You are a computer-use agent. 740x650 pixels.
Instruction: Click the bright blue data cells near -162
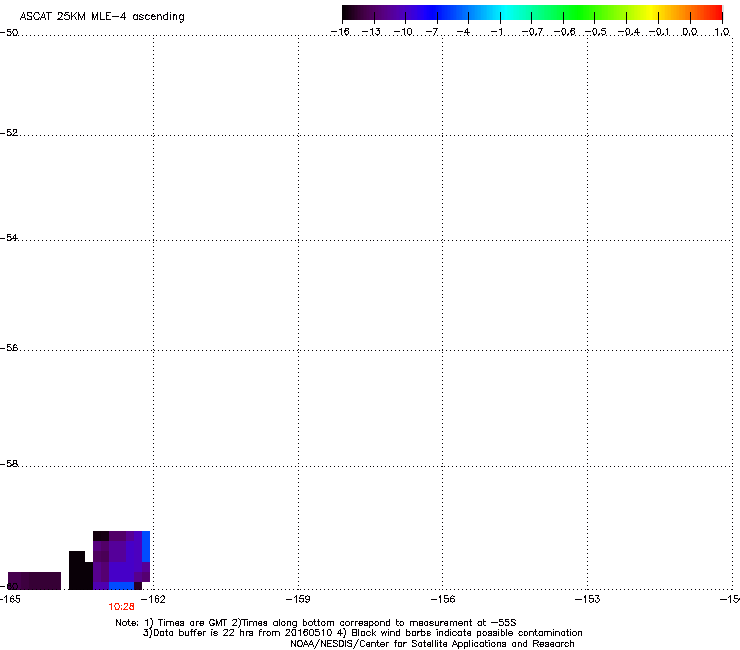(146, 546)
